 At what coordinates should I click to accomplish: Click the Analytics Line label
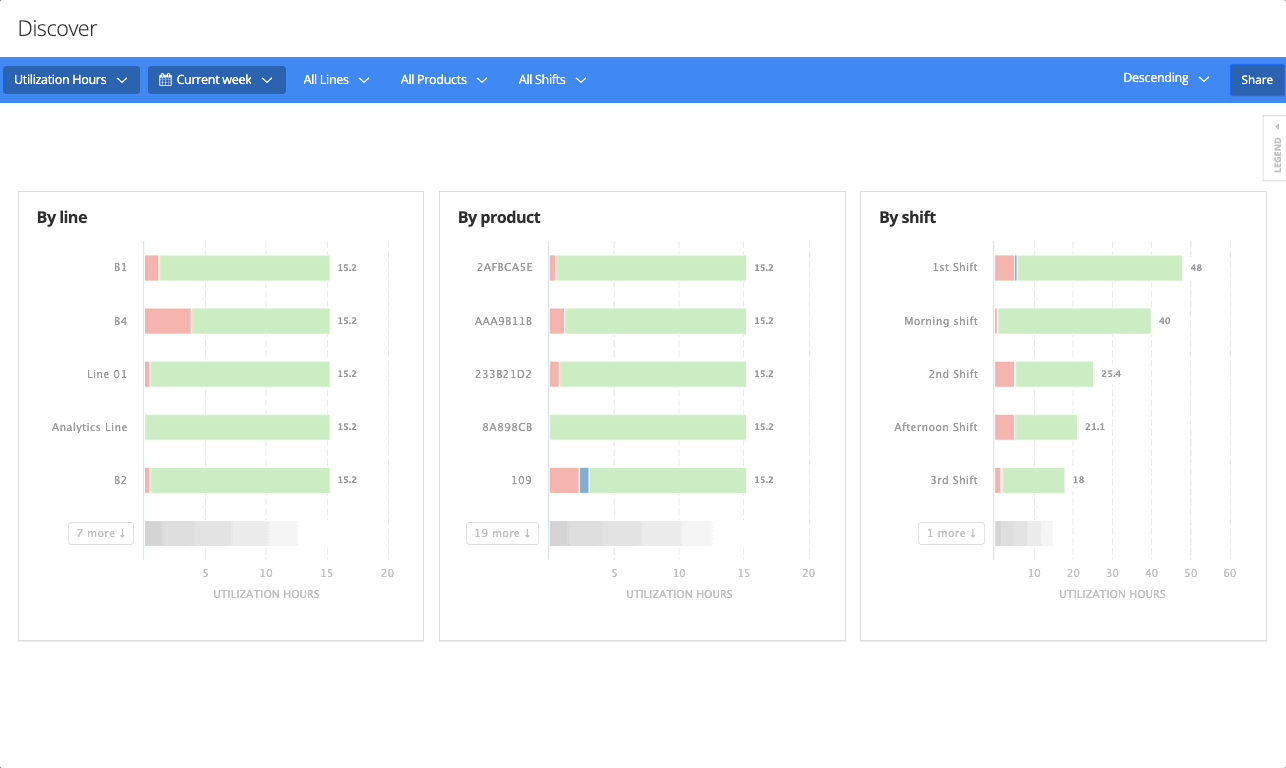[x=90, y=427]
